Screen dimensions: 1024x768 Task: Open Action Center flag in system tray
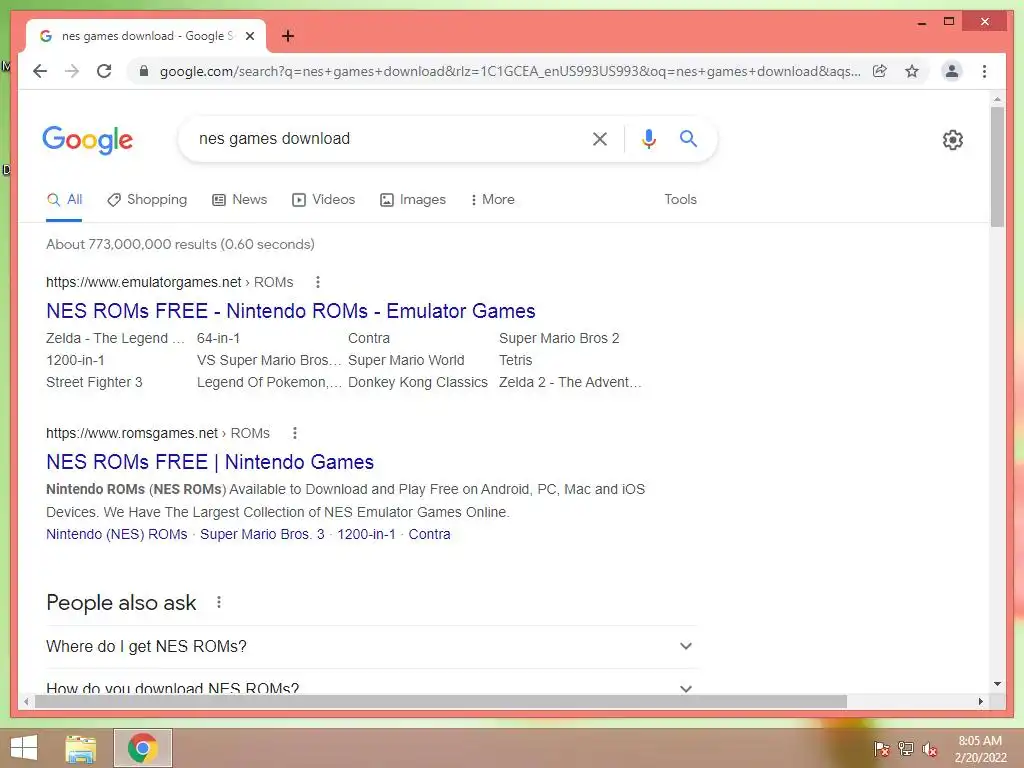point(881,749)
